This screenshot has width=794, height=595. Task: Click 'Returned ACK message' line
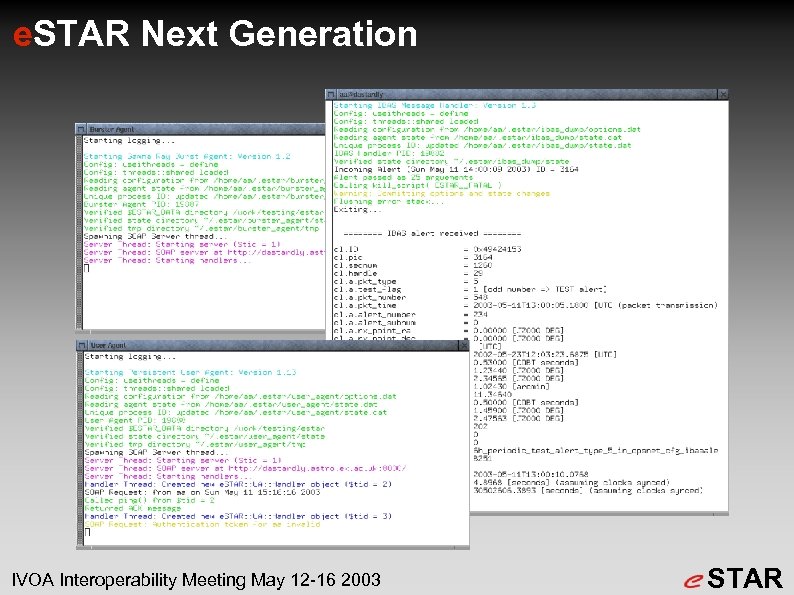point(133,508)
